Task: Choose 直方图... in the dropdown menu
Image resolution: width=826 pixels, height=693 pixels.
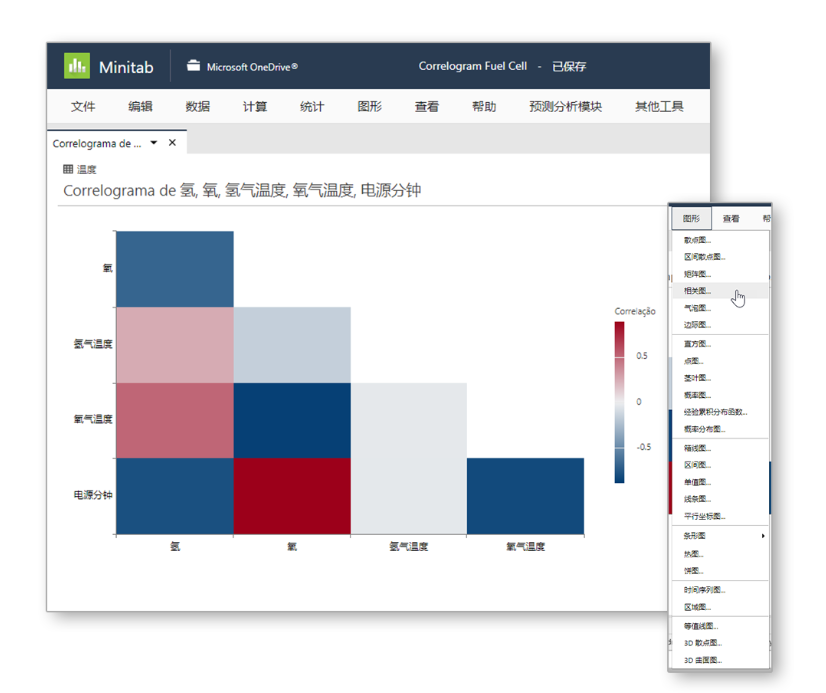Action: click(x=697, y=344)
